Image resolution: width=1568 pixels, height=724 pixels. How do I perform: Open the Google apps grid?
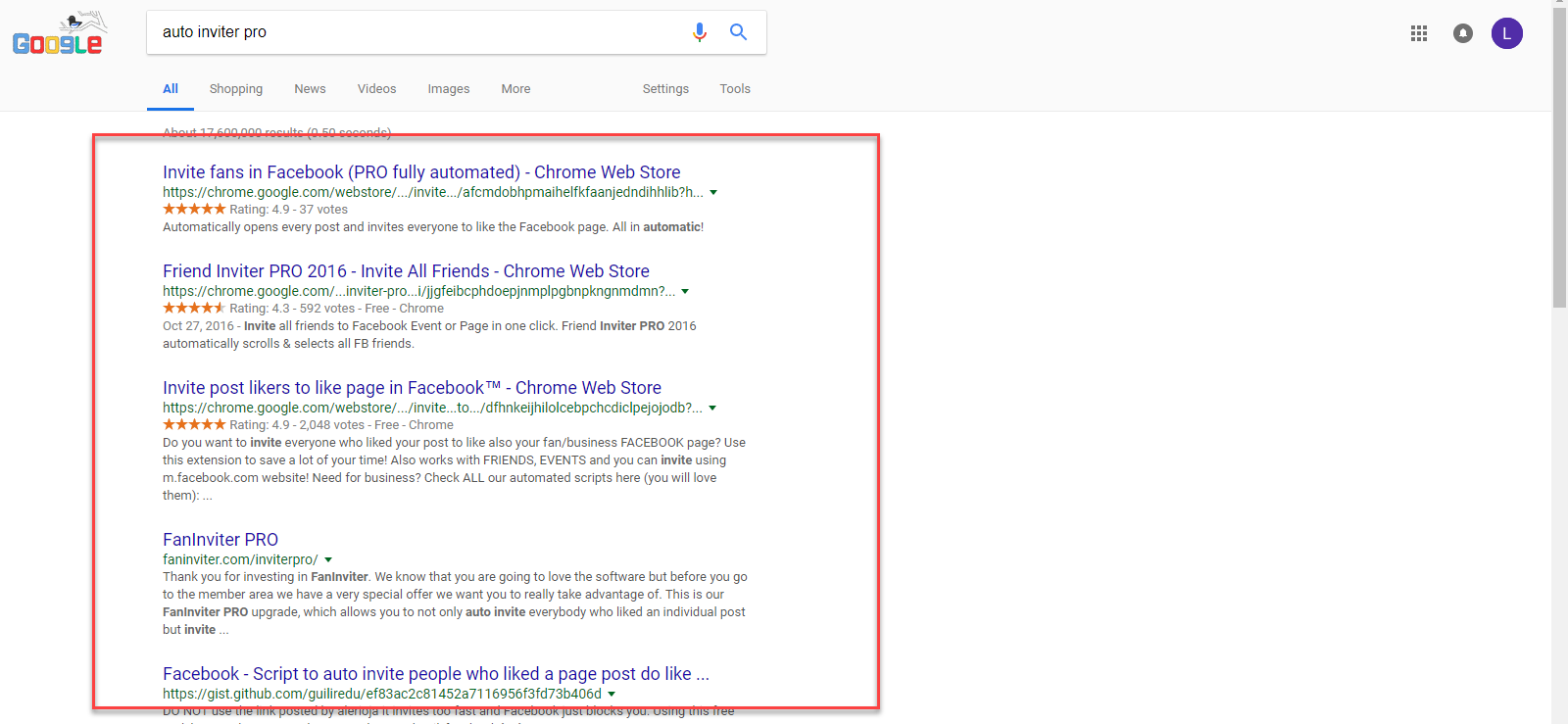click(1419, 33)
